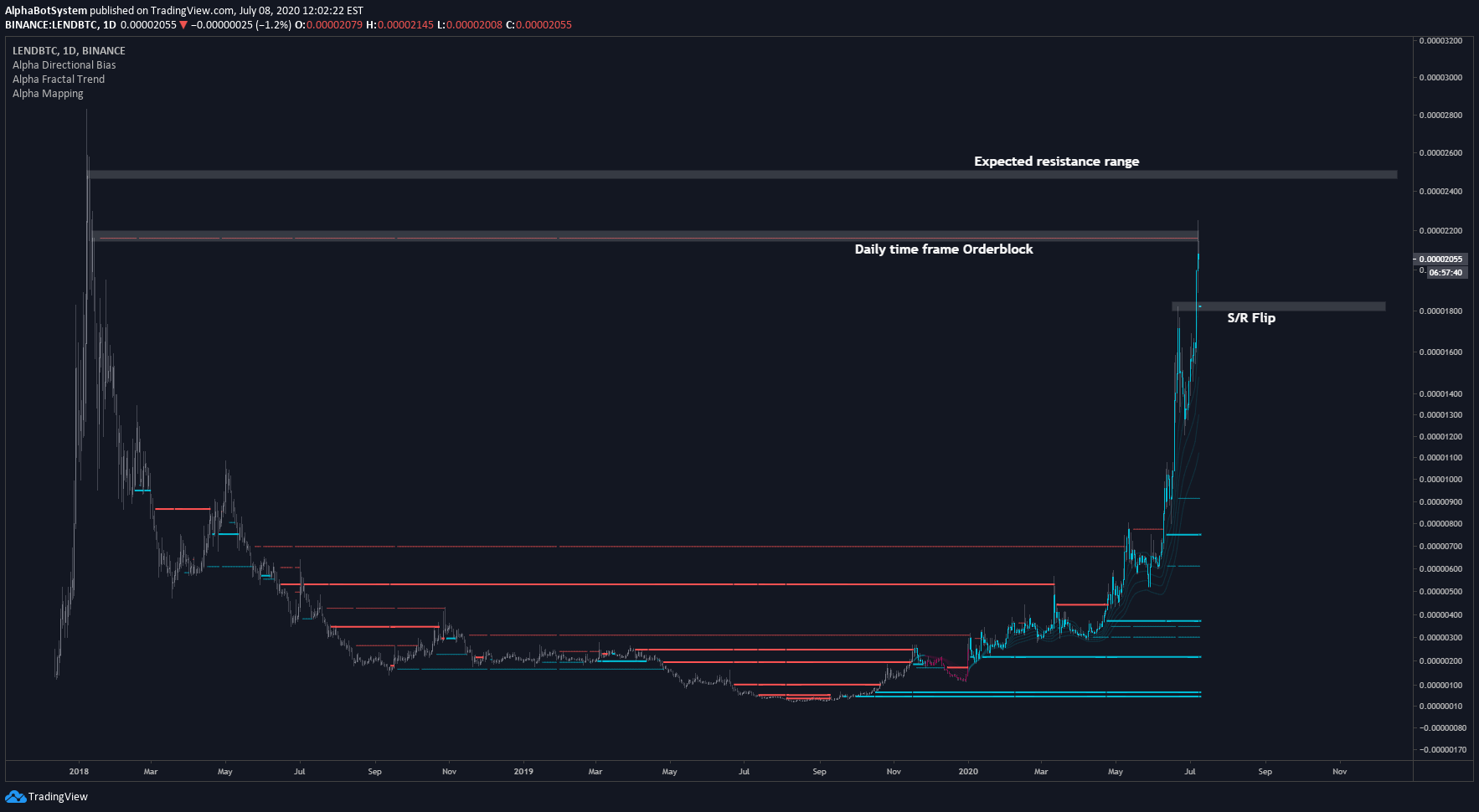The width and height of the screenshot is (1479, 812).
Task: Click the open price O:0.00002079 value
Action: pos(329,25)
